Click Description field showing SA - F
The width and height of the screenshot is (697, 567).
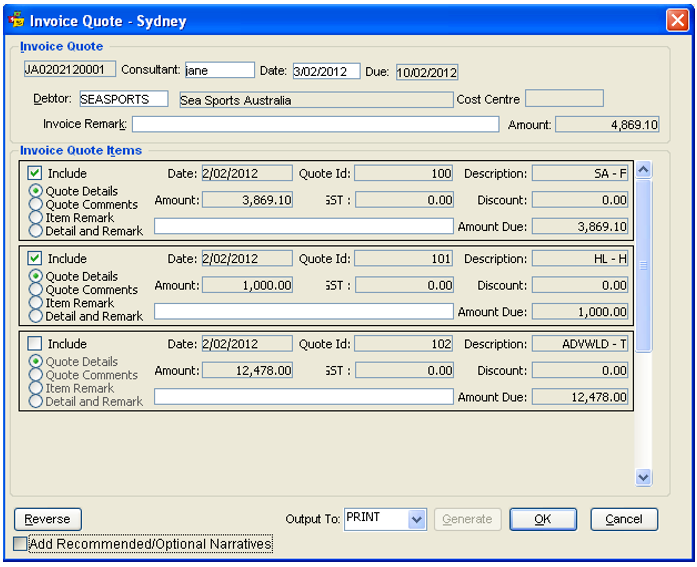click(580, 173)
